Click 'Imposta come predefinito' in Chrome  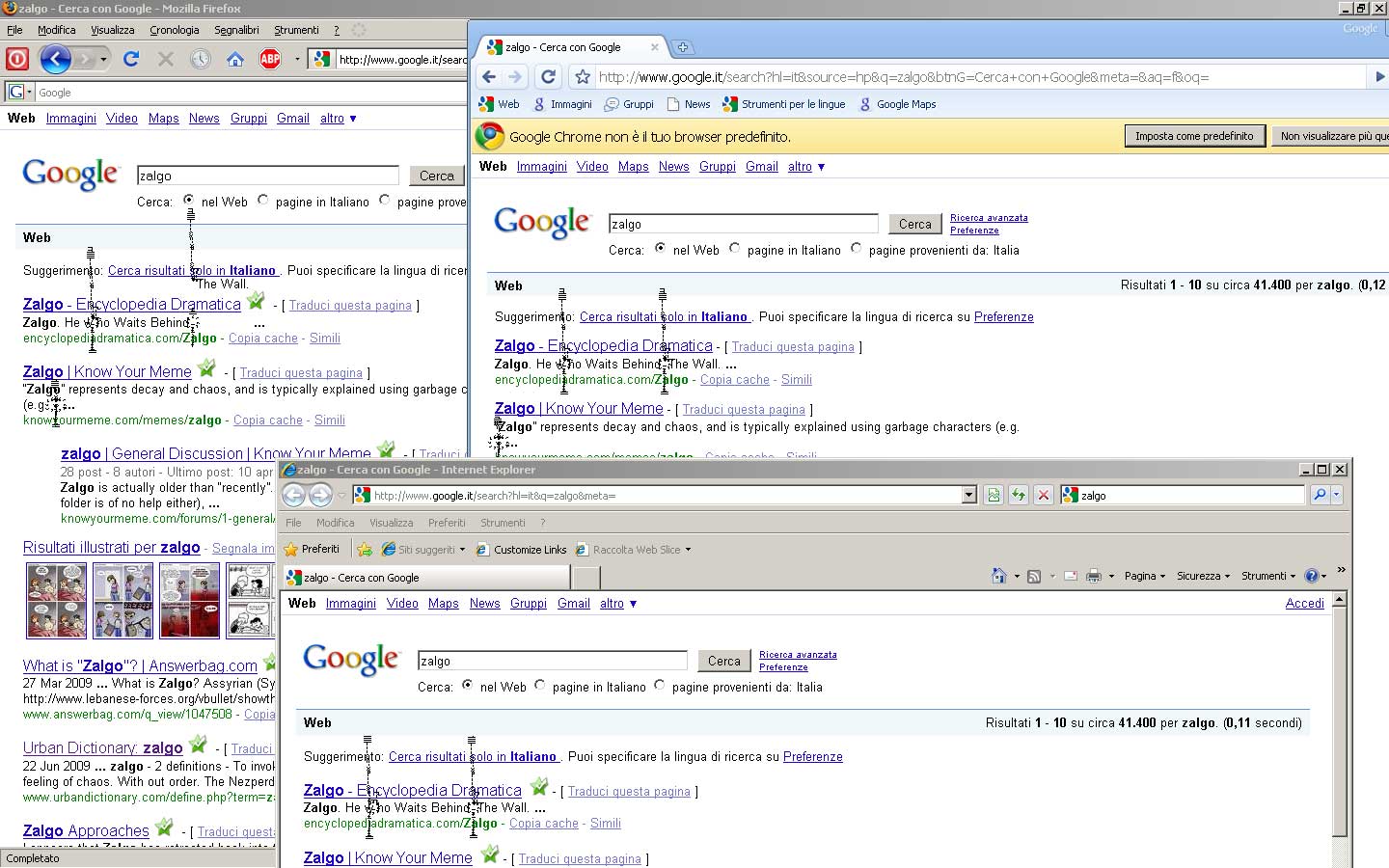coord(1194,136)
